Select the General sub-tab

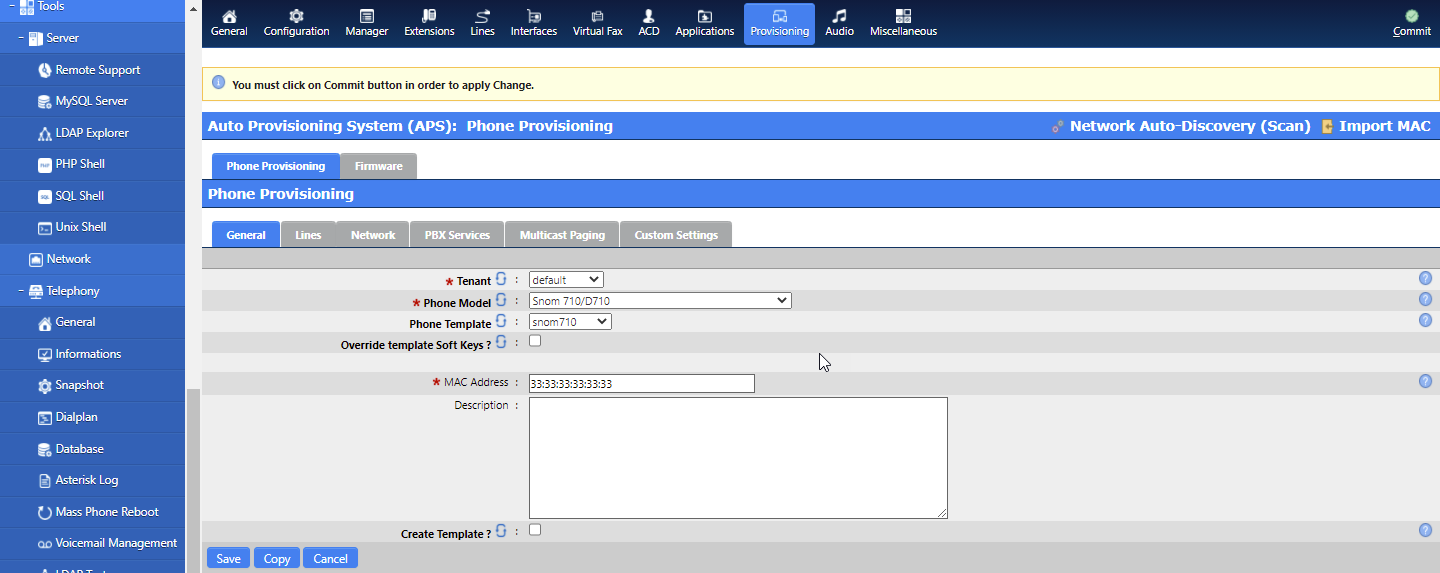(246, 235)
